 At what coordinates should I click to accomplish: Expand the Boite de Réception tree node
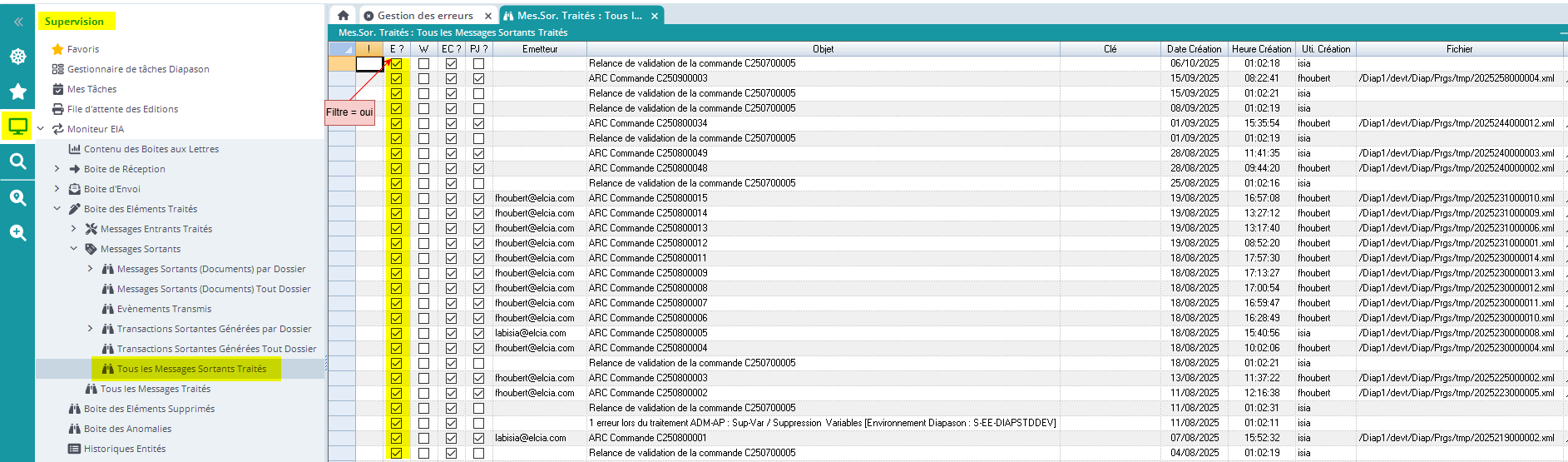click(x=57, y=169)
